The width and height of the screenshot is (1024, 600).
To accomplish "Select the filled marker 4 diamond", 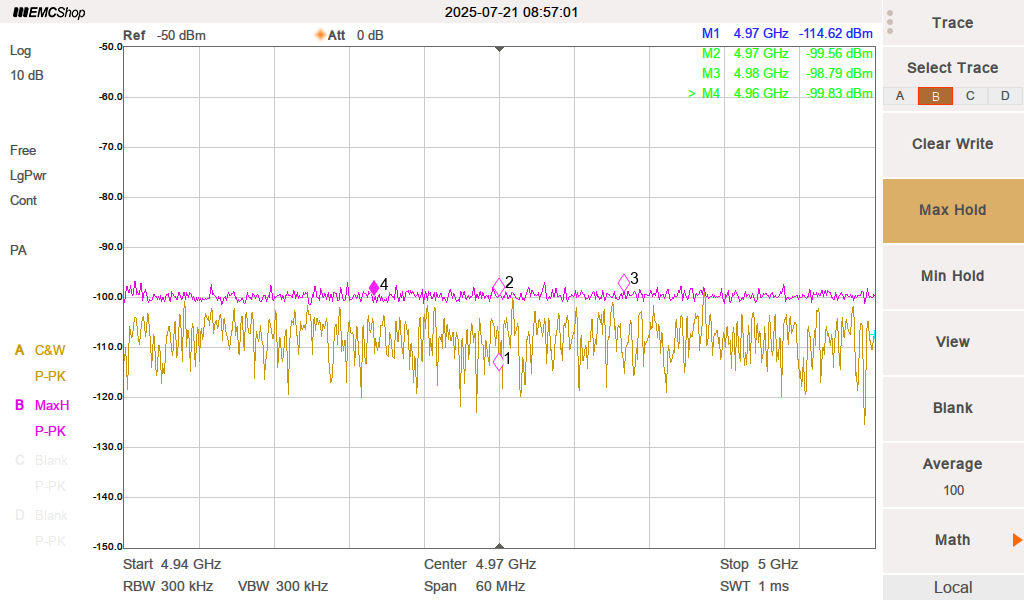I will (374, 288).
